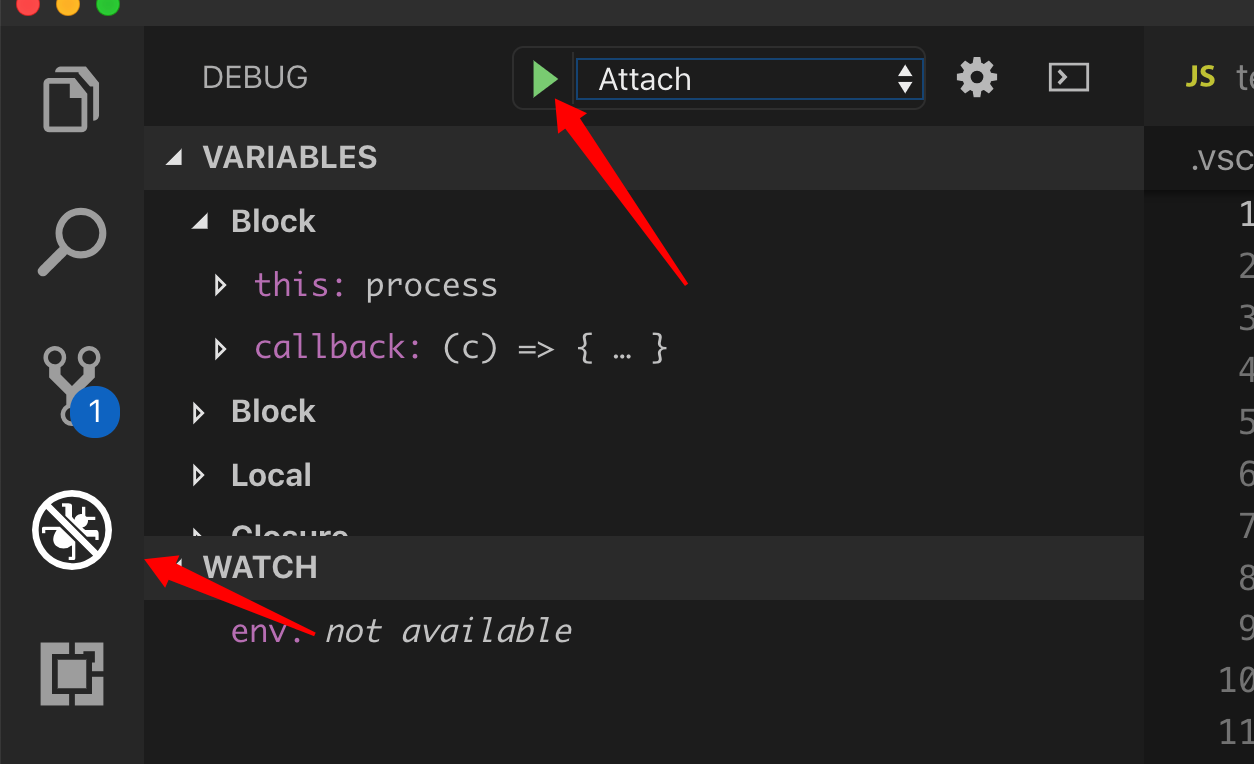Collapse the VARIABLES section
Image resolution: width=1254 pixels, height=764 pixels.
[x=176, y=158]
